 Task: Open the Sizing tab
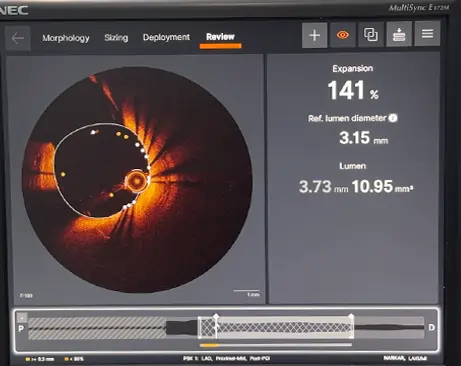pos(116,38)
